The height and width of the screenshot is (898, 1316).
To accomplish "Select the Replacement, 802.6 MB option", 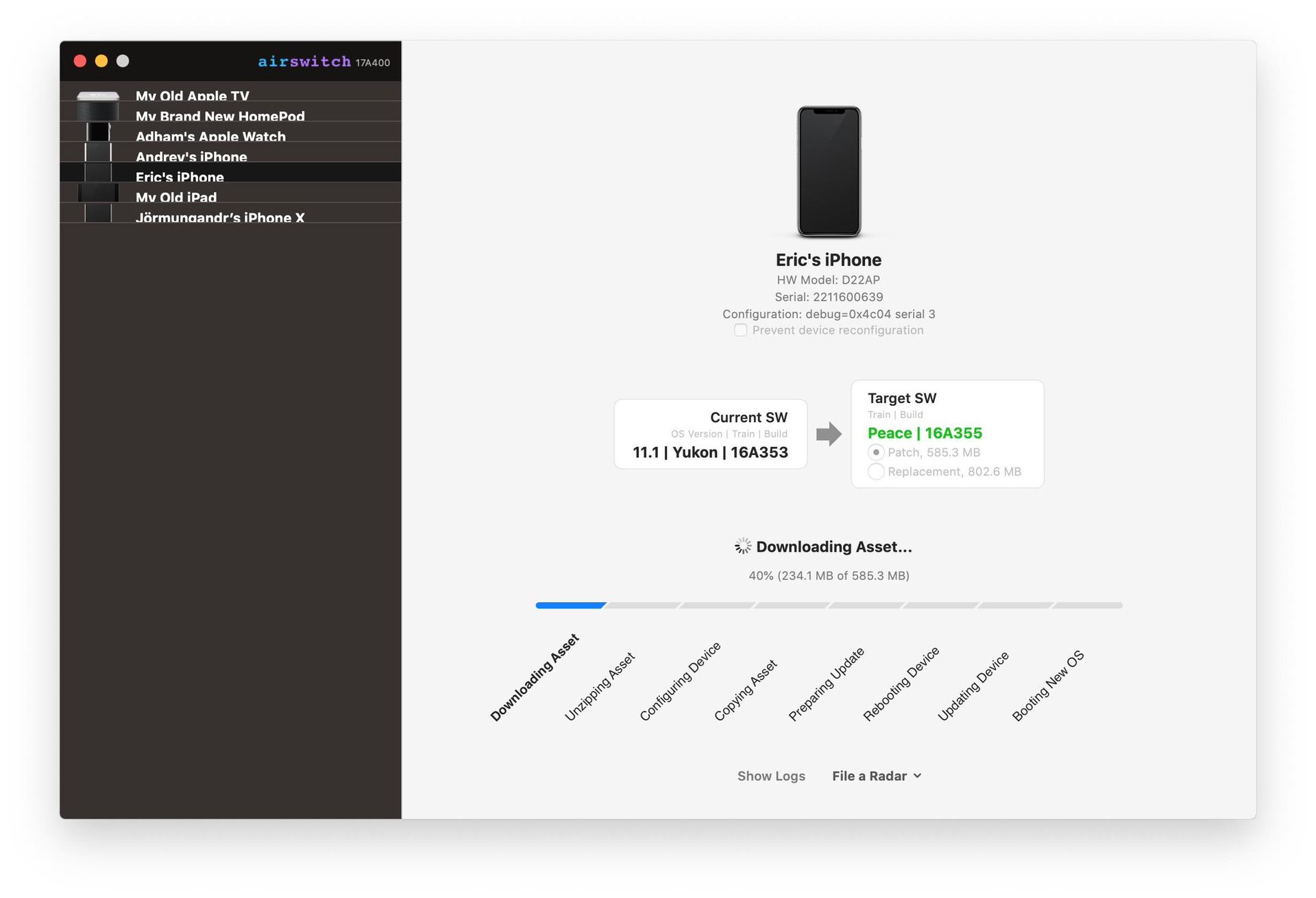I will point(876,472).
